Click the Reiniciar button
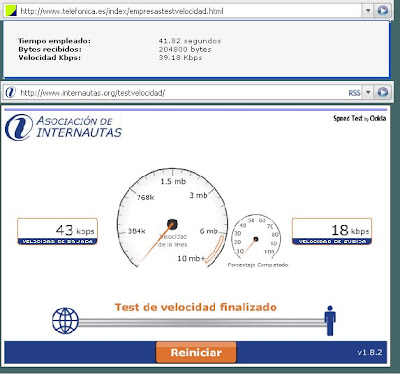The width and height of the screenshot is (400, 375). point(196,352)
